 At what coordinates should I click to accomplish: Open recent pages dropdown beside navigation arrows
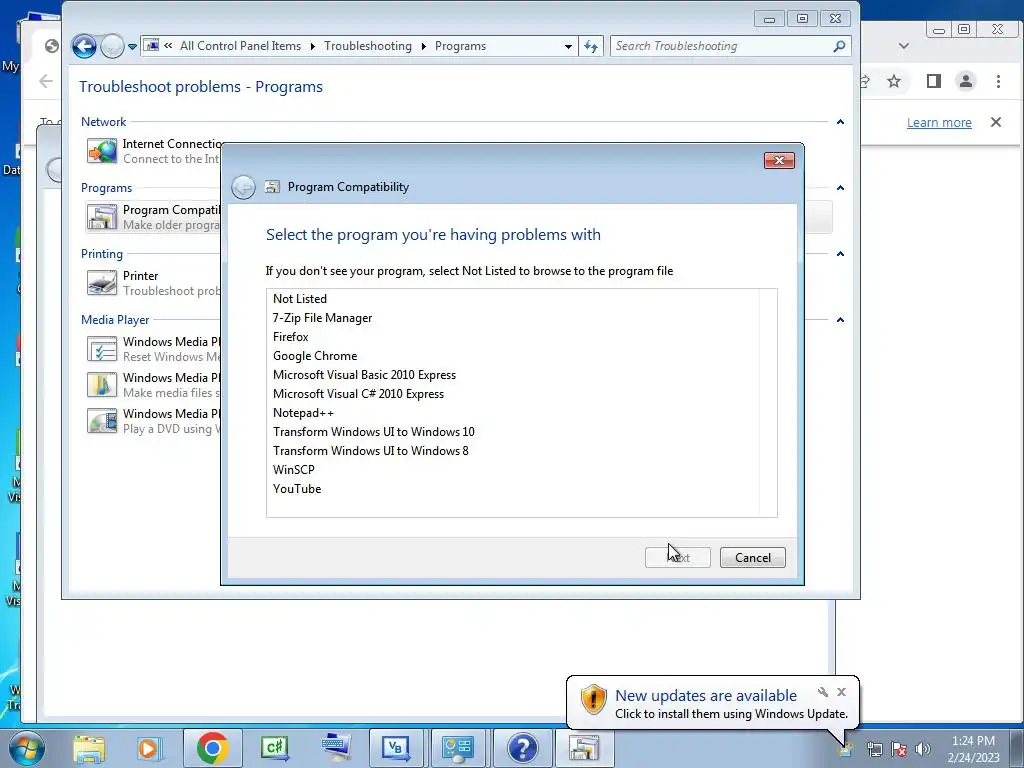132,46
